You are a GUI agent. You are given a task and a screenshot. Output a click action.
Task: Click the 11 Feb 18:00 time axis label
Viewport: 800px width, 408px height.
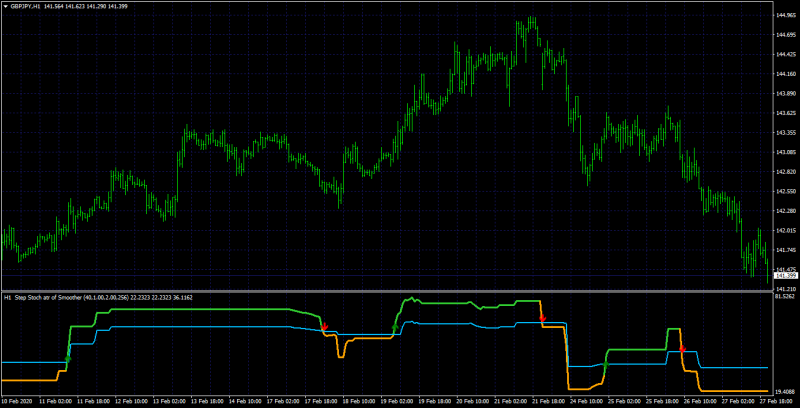click(94, 402)
